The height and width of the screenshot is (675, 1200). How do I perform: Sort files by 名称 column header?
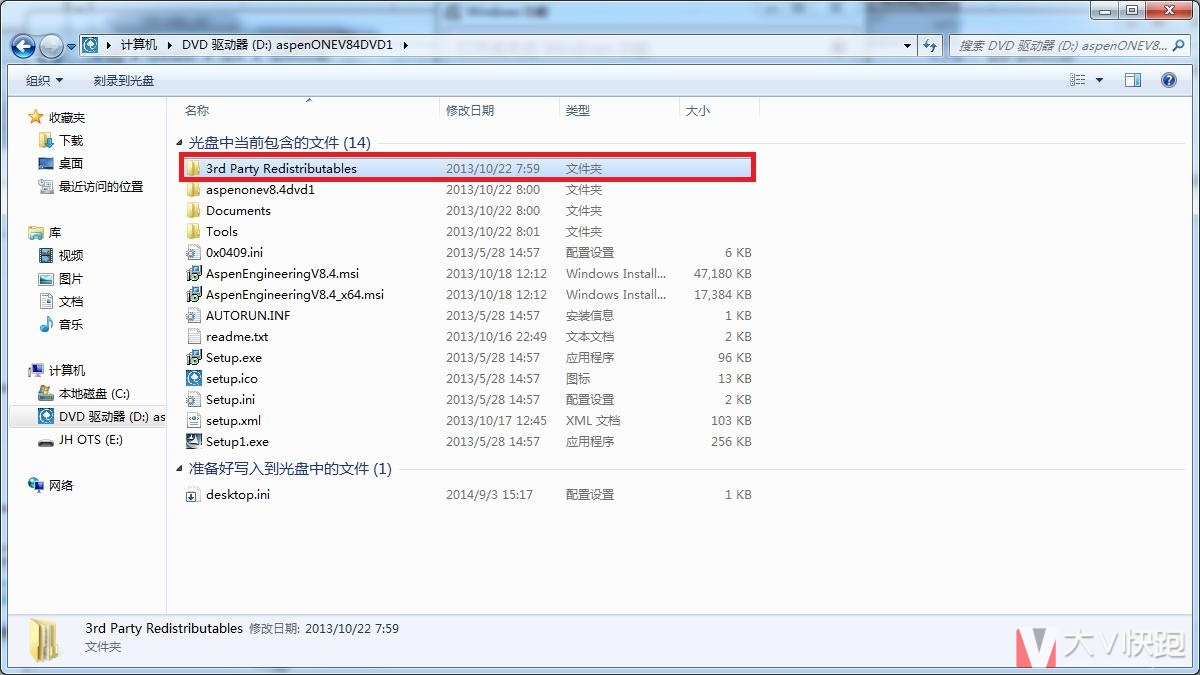(x=197, y=111)
